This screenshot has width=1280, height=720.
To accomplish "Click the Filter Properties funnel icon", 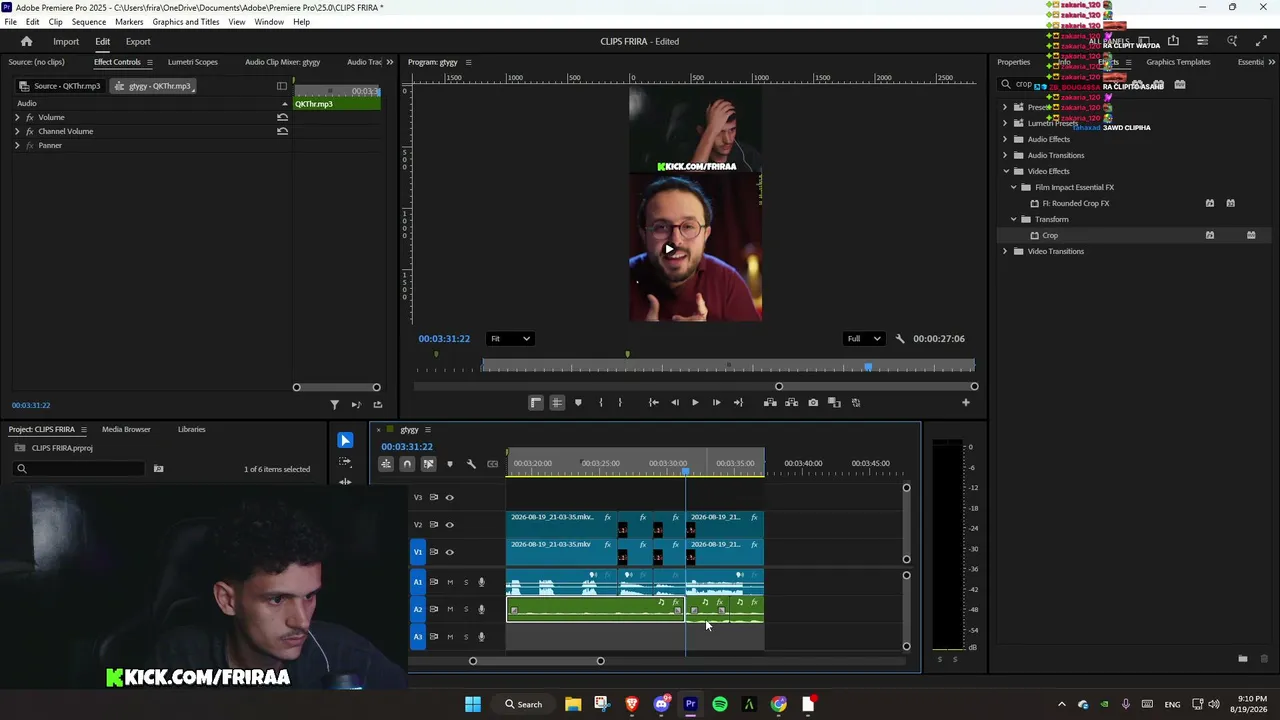I will click(x=334, y=405).
